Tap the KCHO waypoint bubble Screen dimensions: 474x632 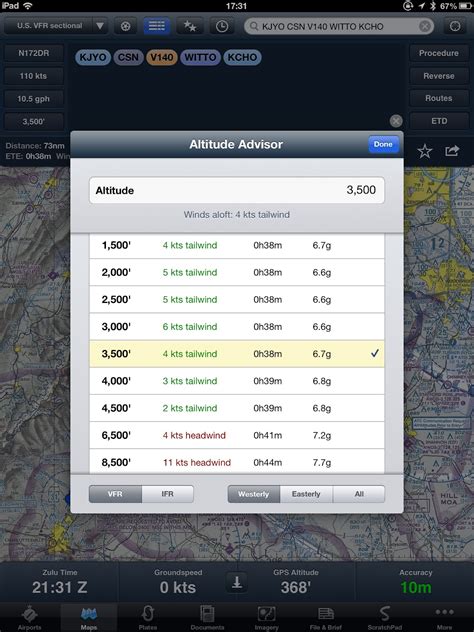(242, 57)
